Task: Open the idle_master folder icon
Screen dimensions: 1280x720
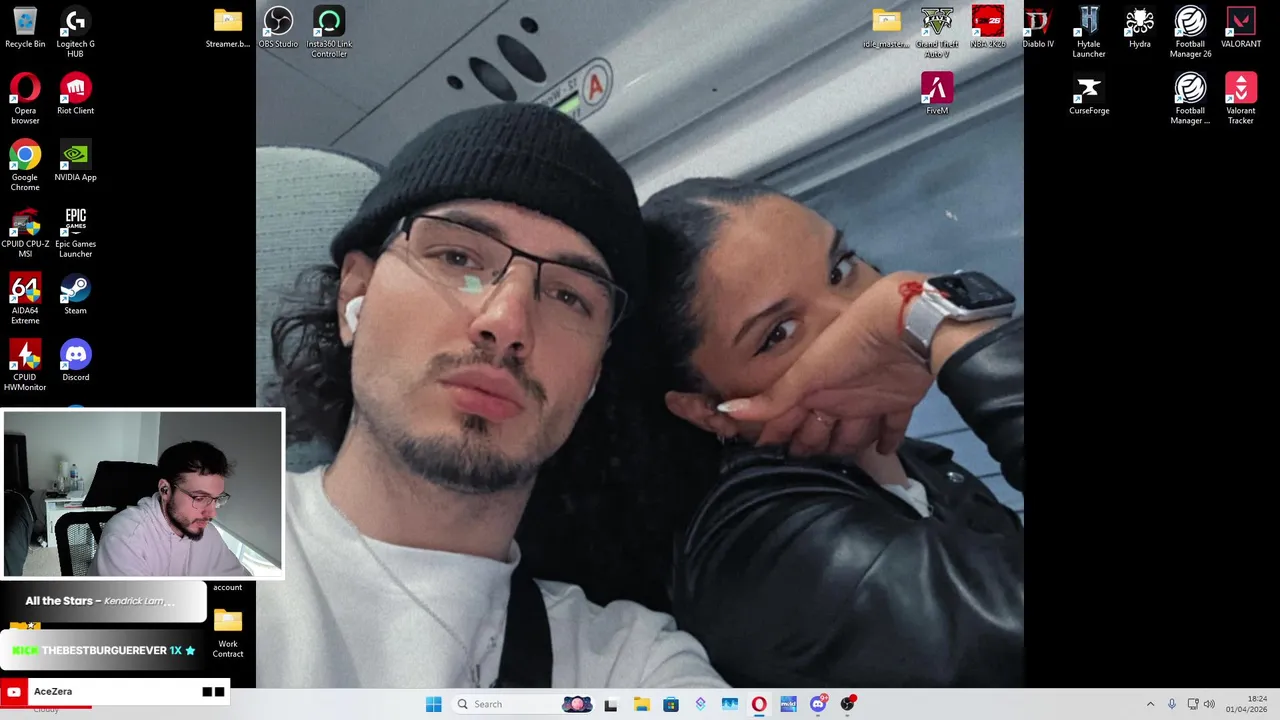Action: point(886,28)
